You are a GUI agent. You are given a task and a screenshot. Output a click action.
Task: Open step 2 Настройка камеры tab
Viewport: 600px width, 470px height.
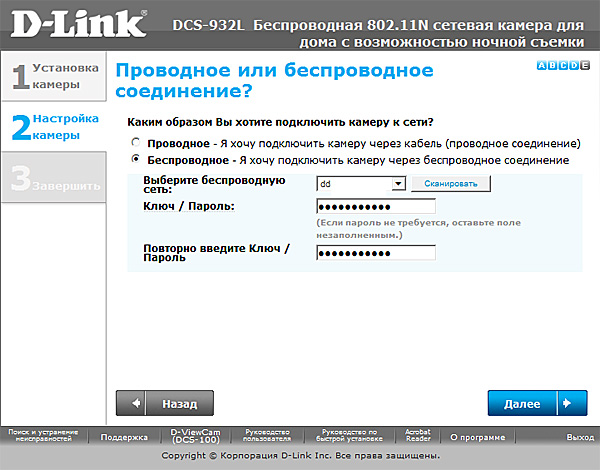click(x=53, y=127)
